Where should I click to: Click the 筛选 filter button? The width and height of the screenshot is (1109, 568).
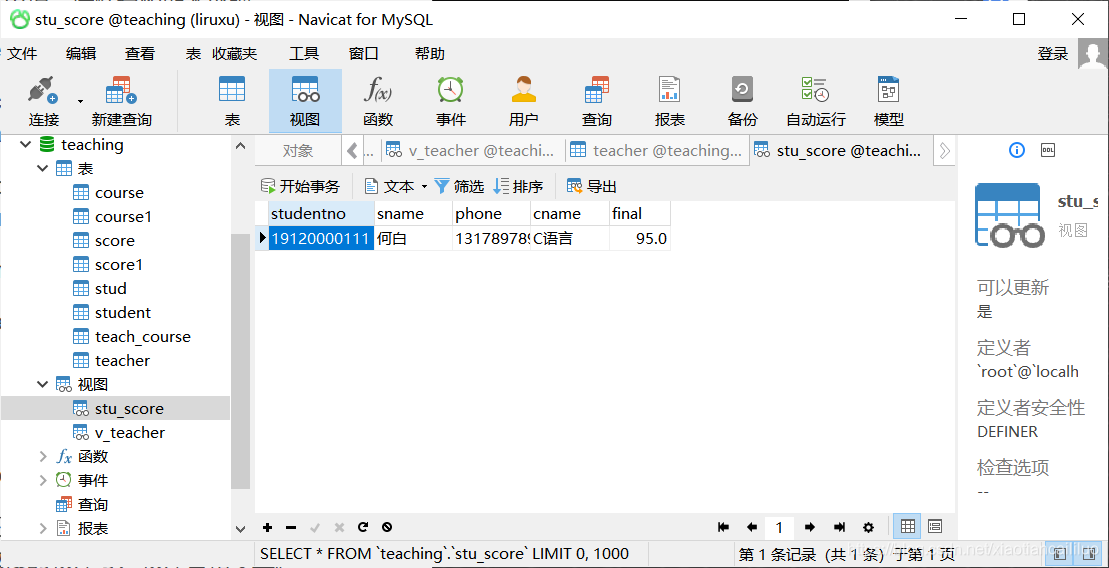tap(459, 187)
